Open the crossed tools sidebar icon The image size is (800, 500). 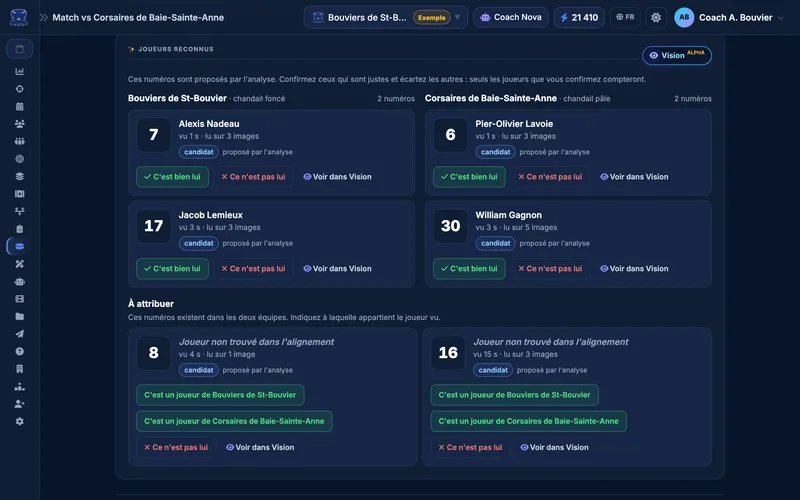click(19, 264)
